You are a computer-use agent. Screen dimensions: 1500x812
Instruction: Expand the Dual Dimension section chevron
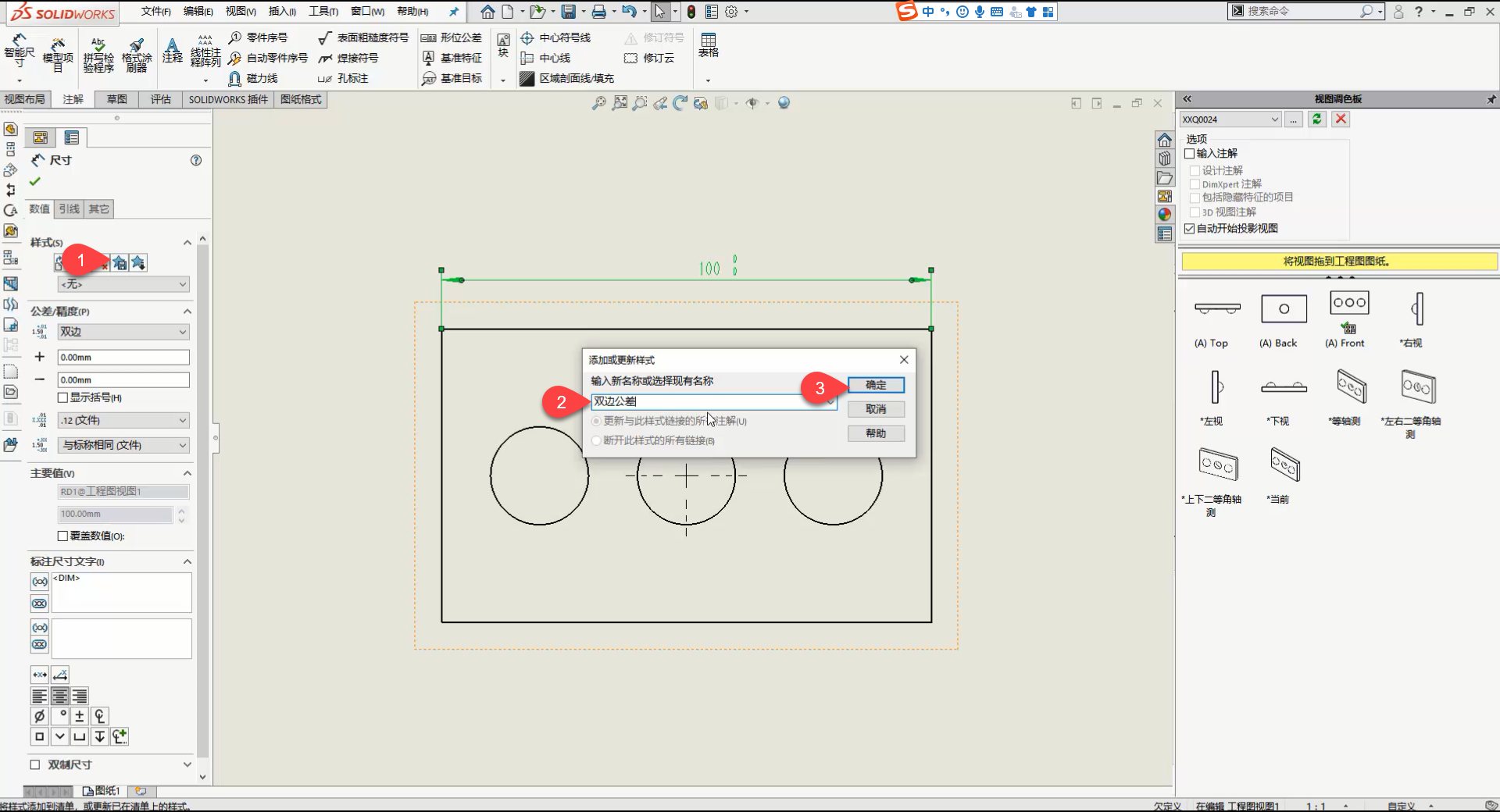[187, 764]
